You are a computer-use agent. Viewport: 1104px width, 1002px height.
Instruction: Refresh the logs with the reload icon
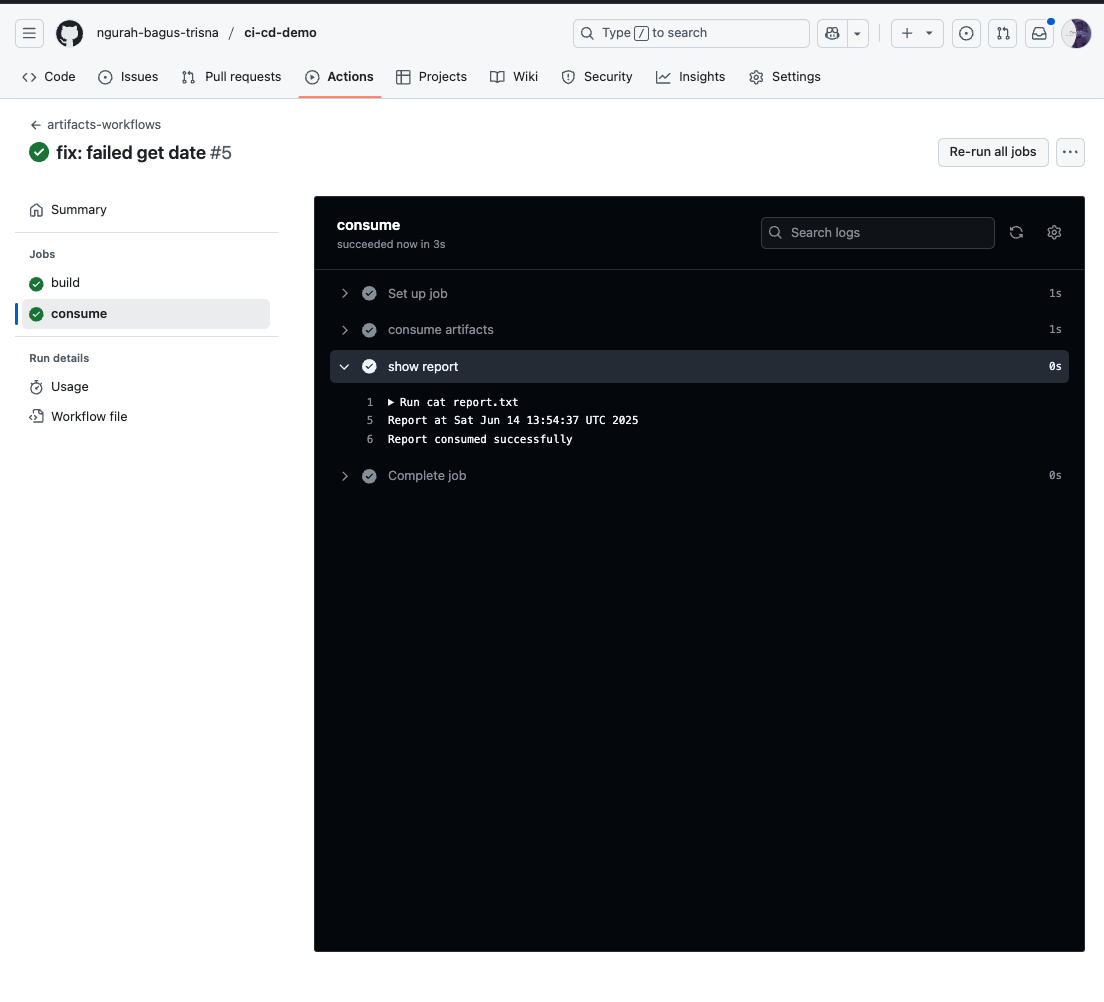pyautogui.click(x=1016, y=232)
